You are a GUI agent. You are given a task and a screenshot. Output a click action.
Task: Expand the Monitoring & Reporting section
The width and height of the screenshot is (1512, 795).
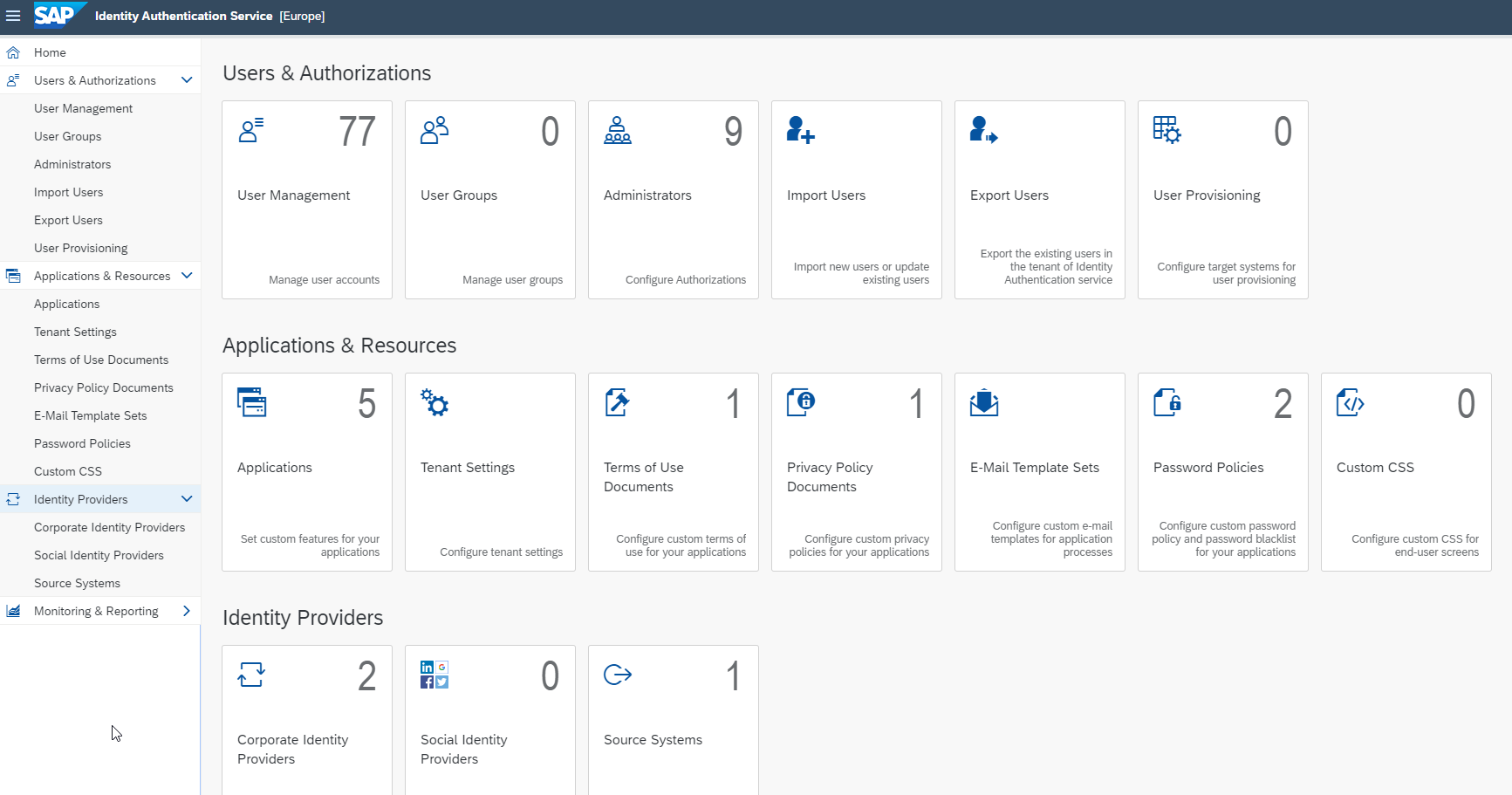coord(186,611)
